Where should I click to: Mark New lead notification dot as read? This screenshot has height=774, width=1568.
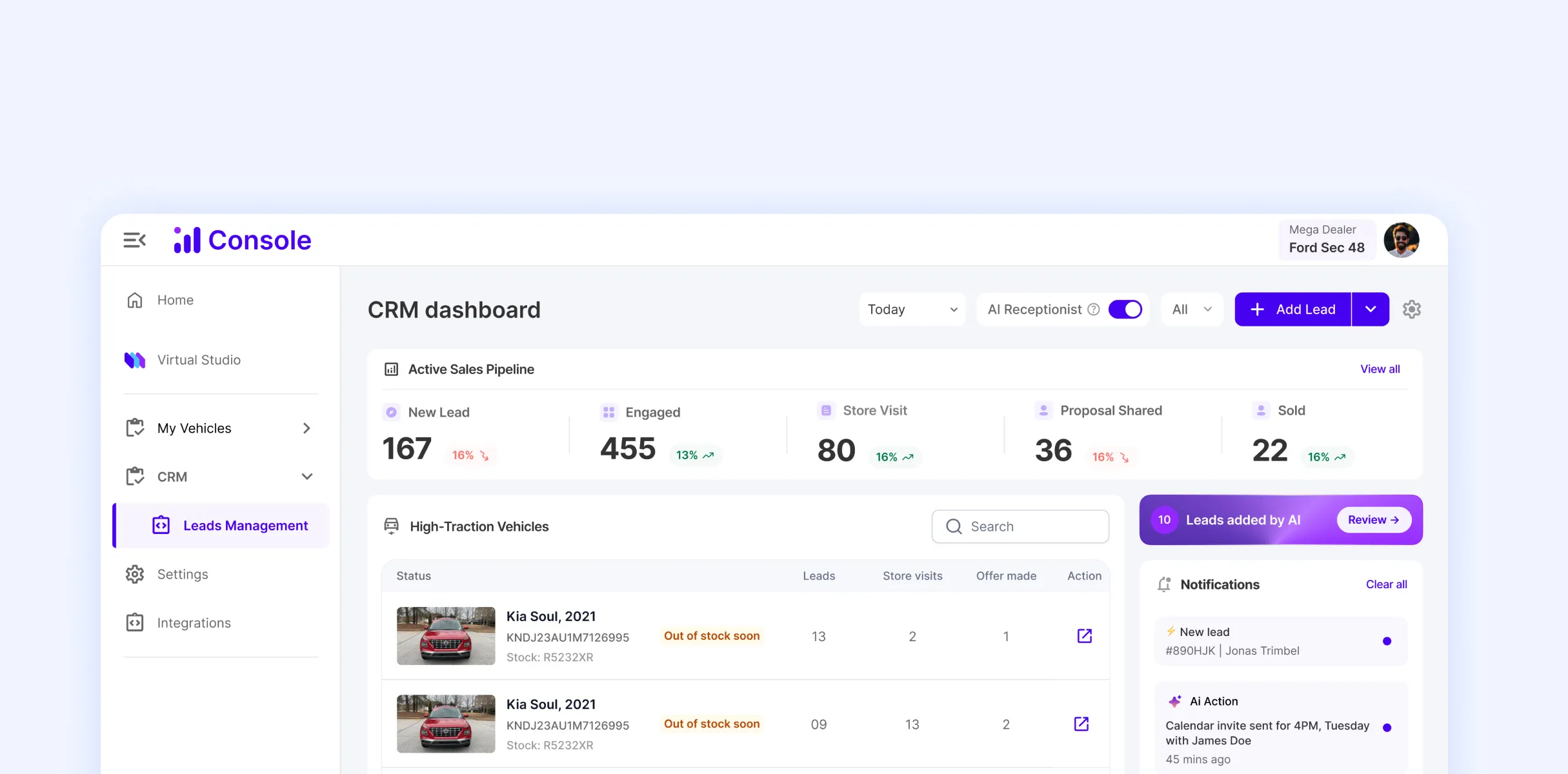point(1387,641)
